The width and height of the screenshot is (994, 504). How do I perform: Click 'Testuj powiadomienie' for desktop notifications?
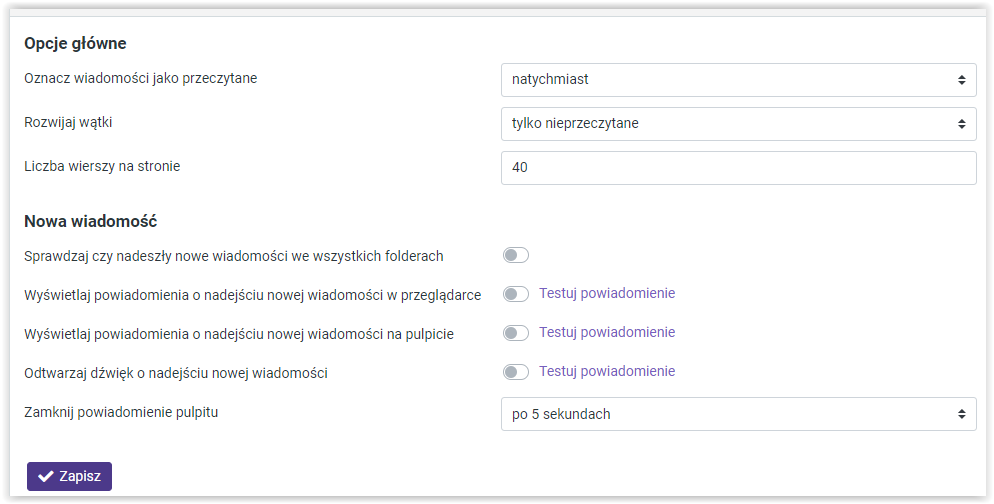[607, 332]
